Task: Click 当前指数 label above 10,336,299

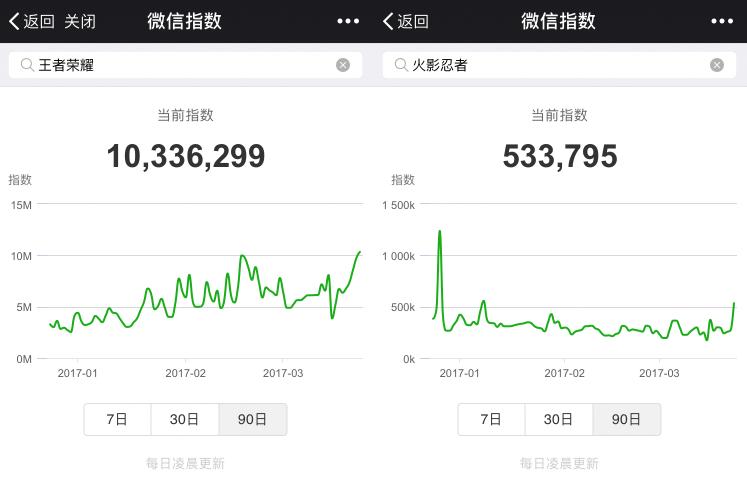Action: 185,115
